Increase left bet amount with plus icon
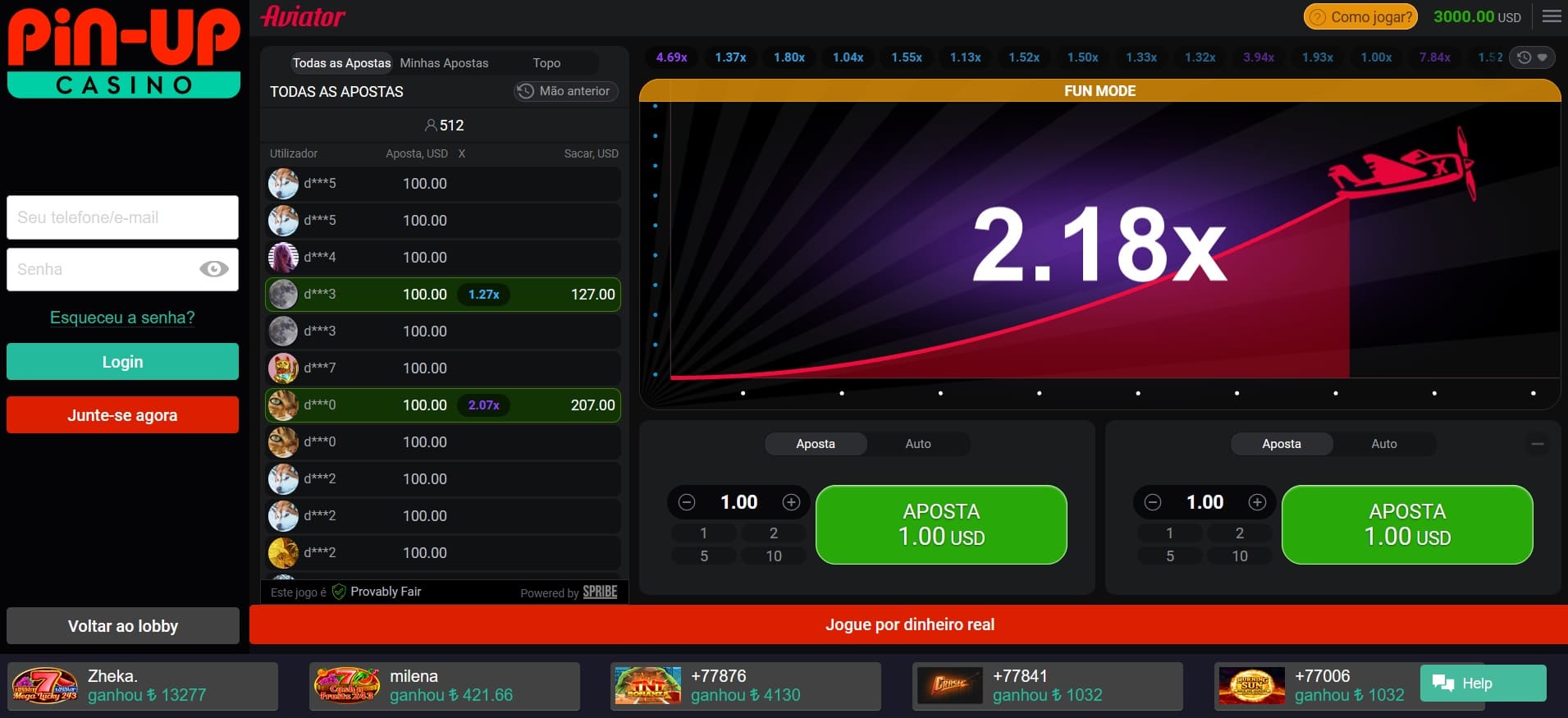Image resolution: width=1568 pixels, height=718 pixels. [791, 502]
